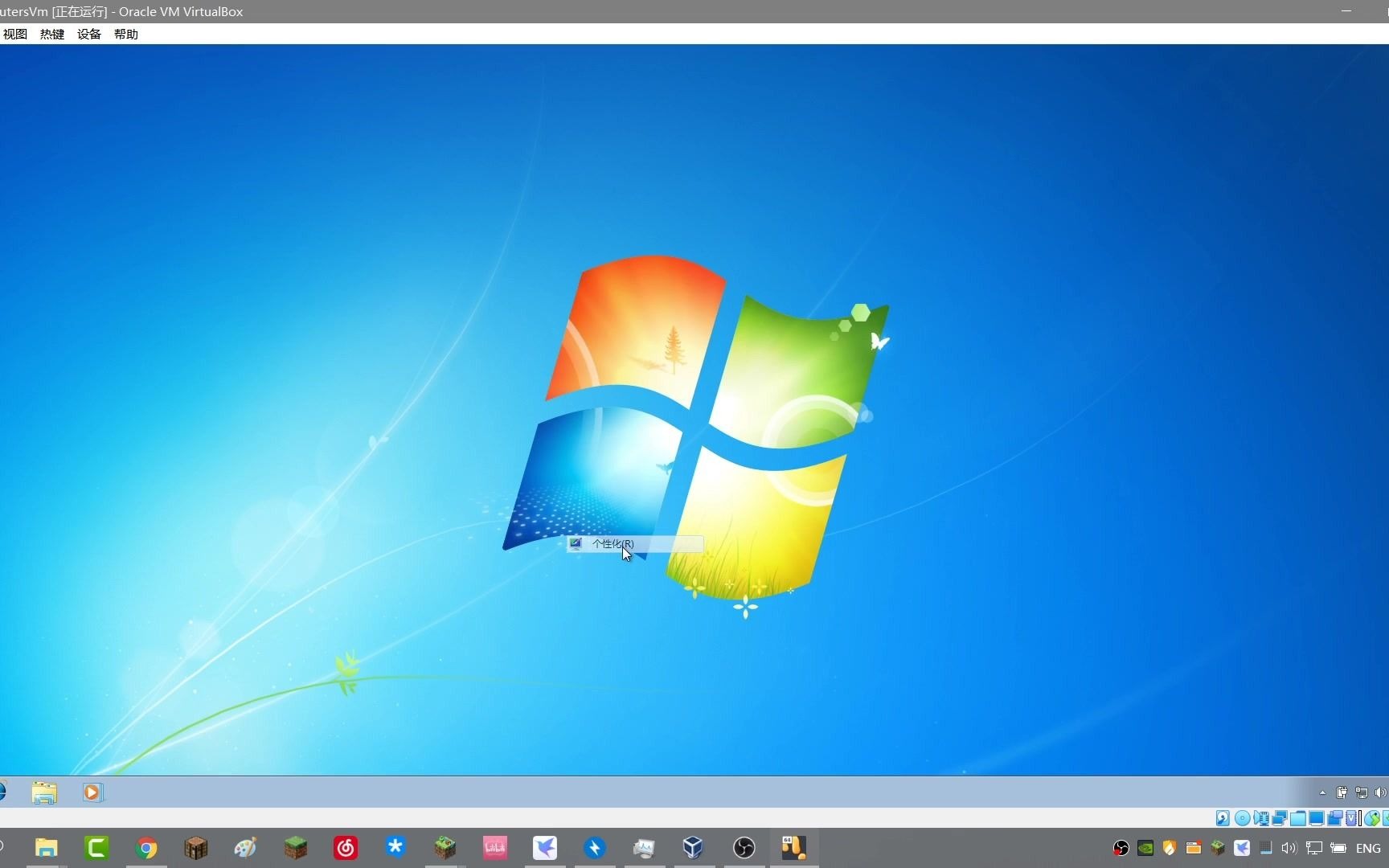1389x868 pixels.
Task: Click the network adapter icon in VirtualBox status bar
Action: 1279,818
